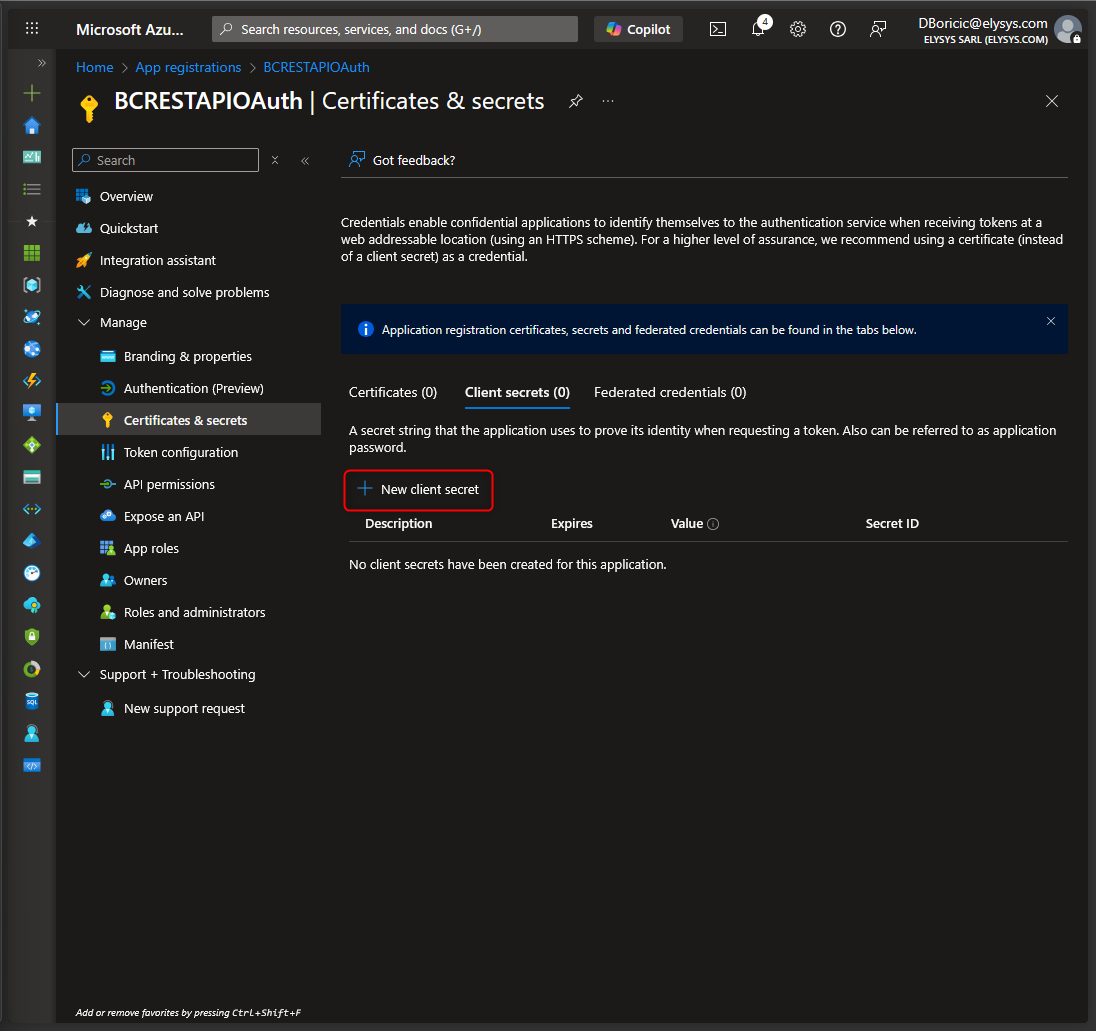Click App registrations breadcrumb link
Screen dimensions: 1096x1031
click(x=188, y=67)
